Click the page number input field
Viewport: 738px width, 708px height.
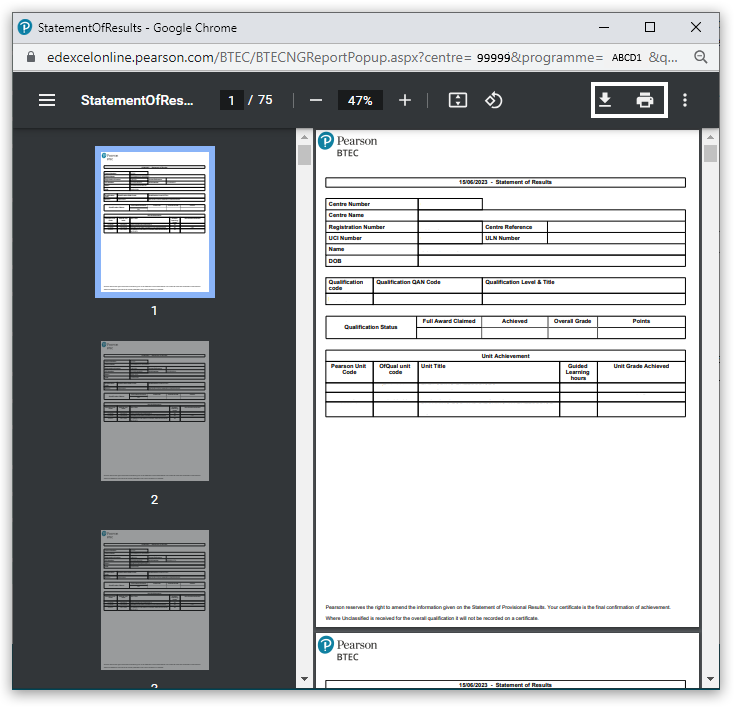[x=231, y=100]
